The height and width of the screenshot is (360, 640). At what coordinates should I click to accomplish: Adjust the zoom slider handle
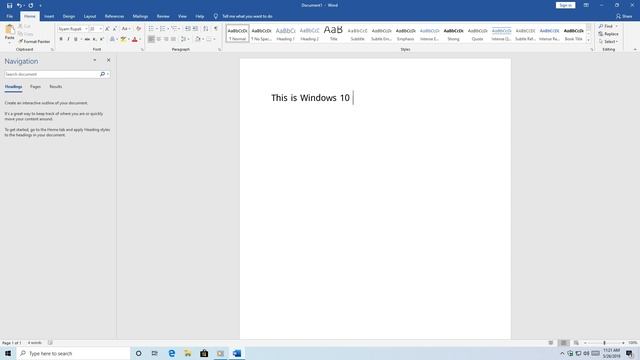pyautogui.click(x=604, y=343)
